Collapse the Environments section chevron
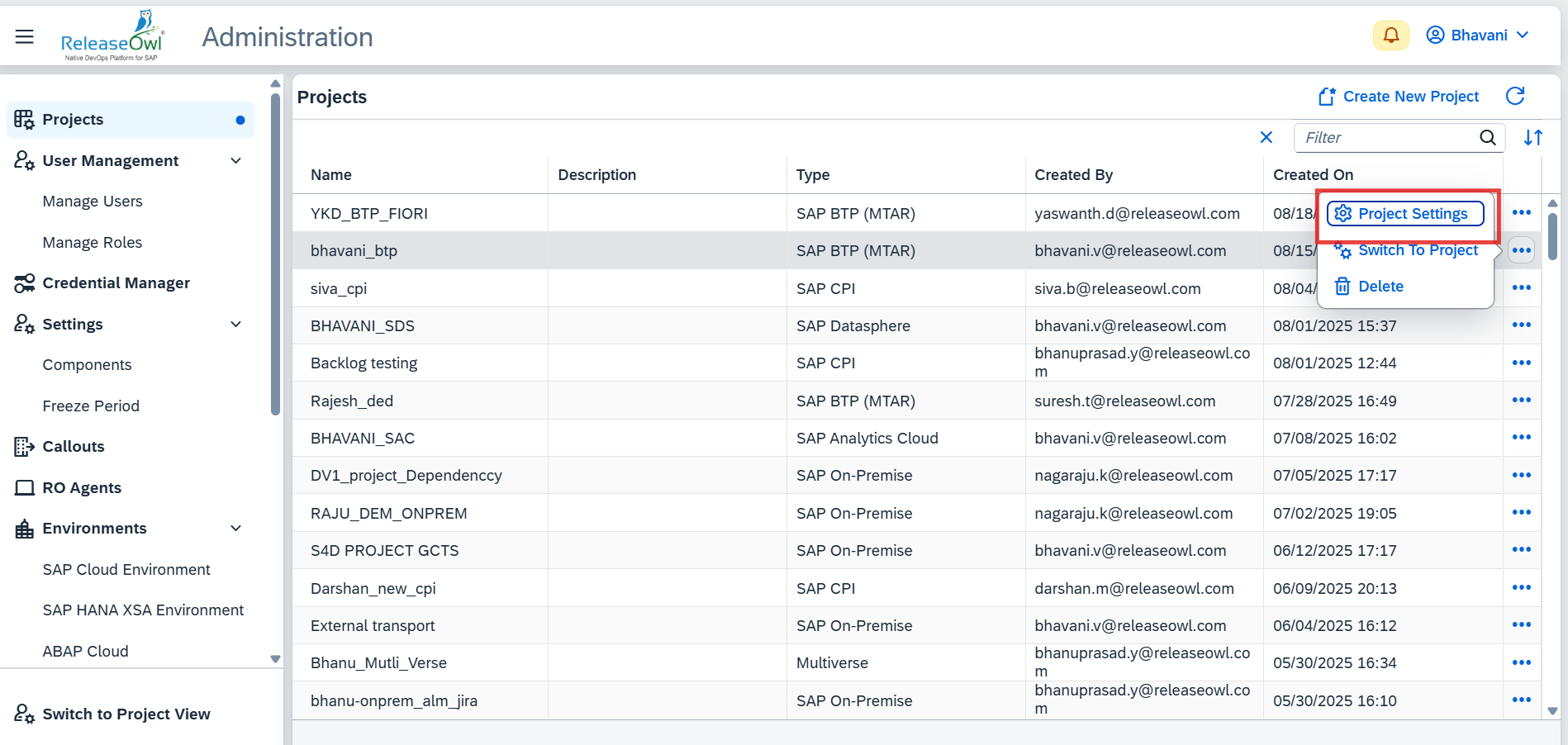Image resolution: width=1568 pixels, height=745 pixels. point(235,529)
